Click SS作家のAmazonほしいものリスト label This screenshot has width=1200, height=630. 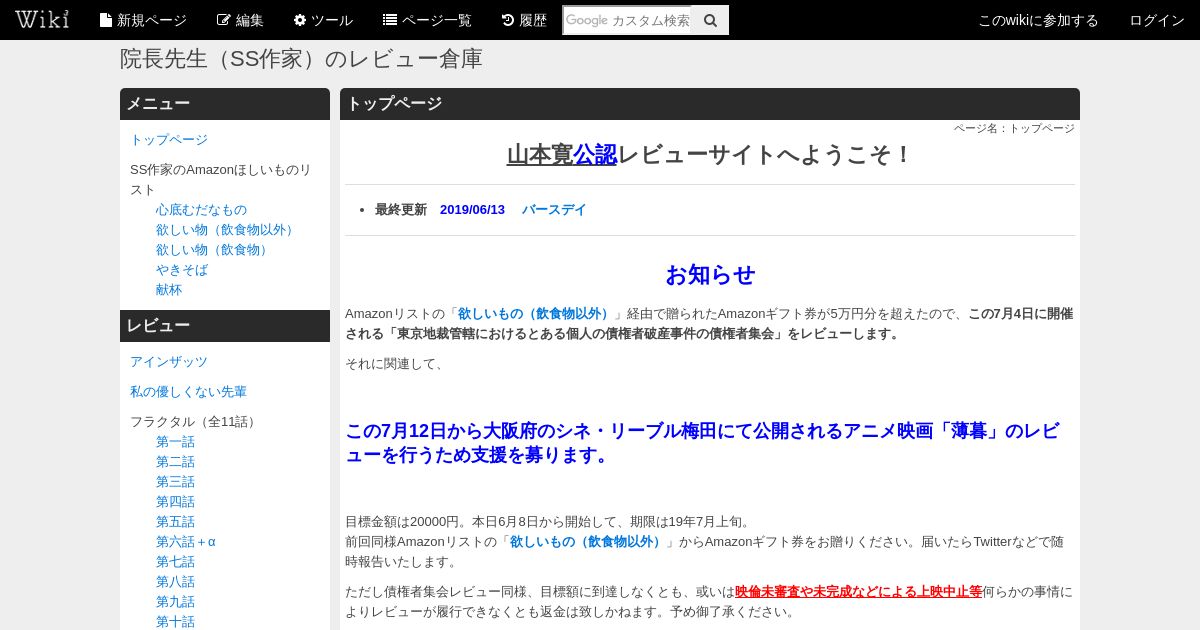click(221, 180)
